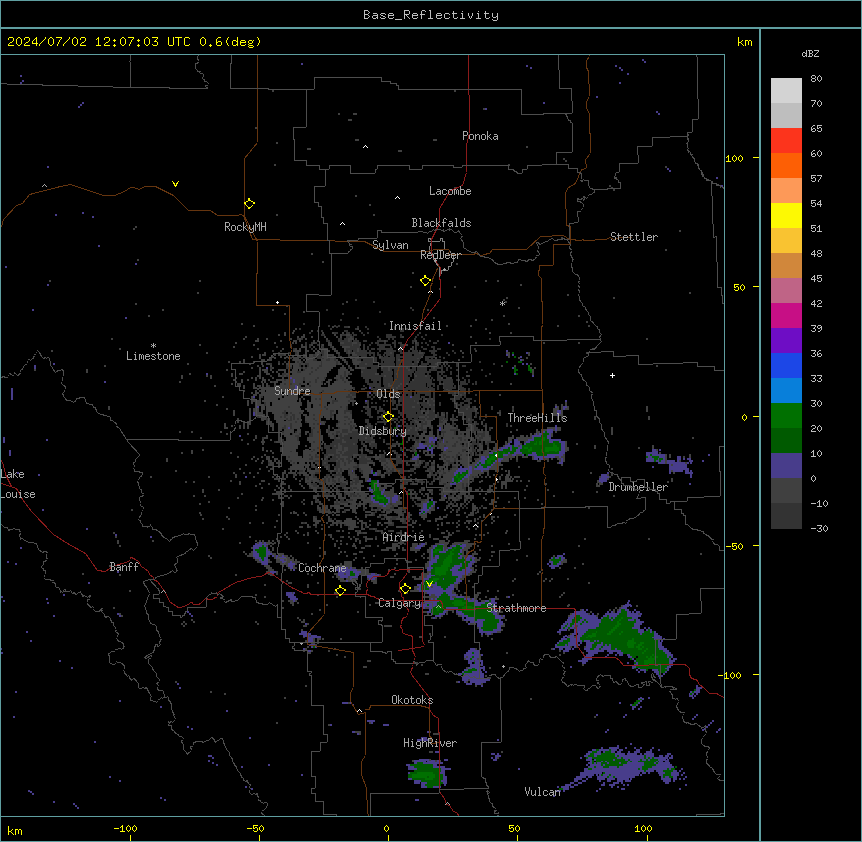Screen dimensions: 862x842
Task: Click the -30 value in the dBZ legend
Action: click(819, 528)
